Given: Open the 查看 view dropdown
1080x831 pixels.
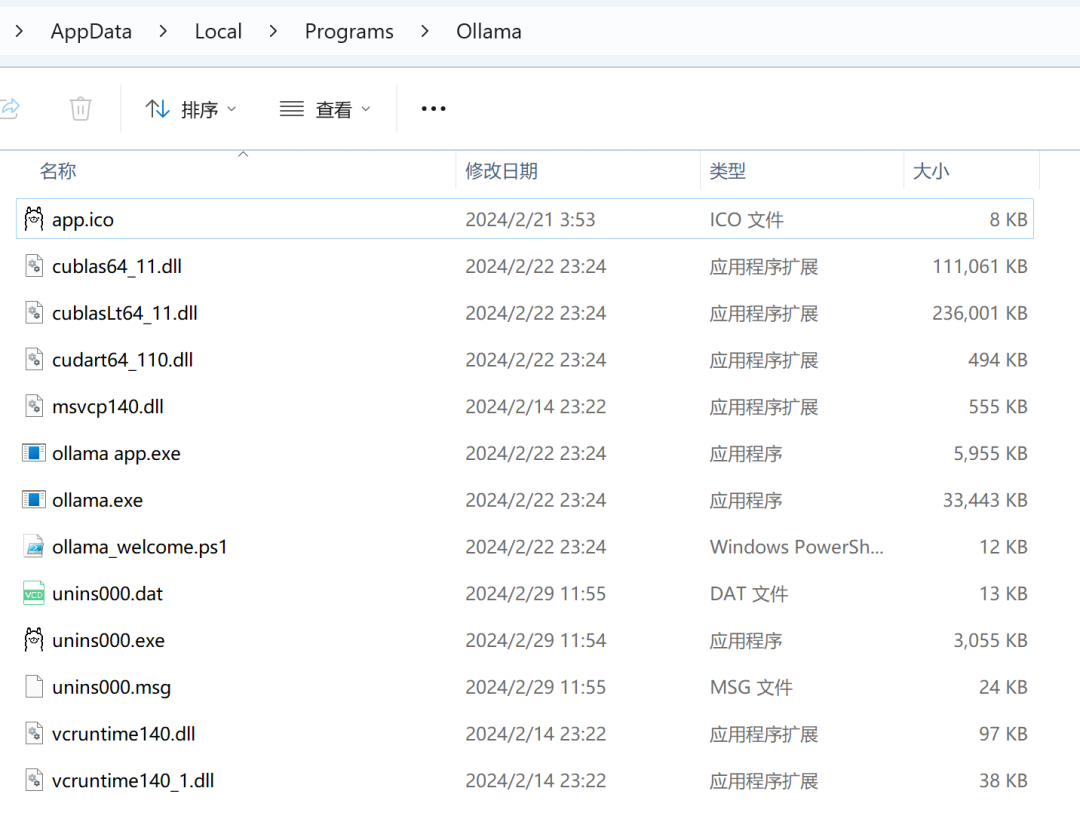Looking at the screenshot, I should tap(325, 109).
